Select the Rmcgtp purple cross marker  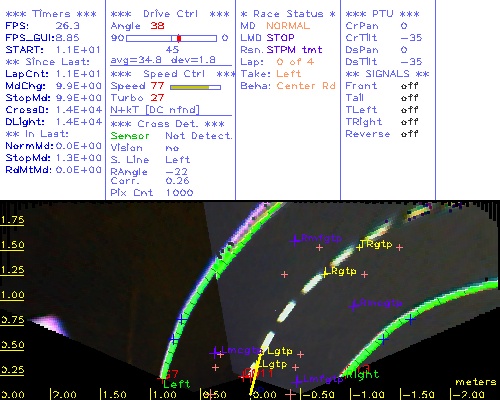[x=354, y=305]
